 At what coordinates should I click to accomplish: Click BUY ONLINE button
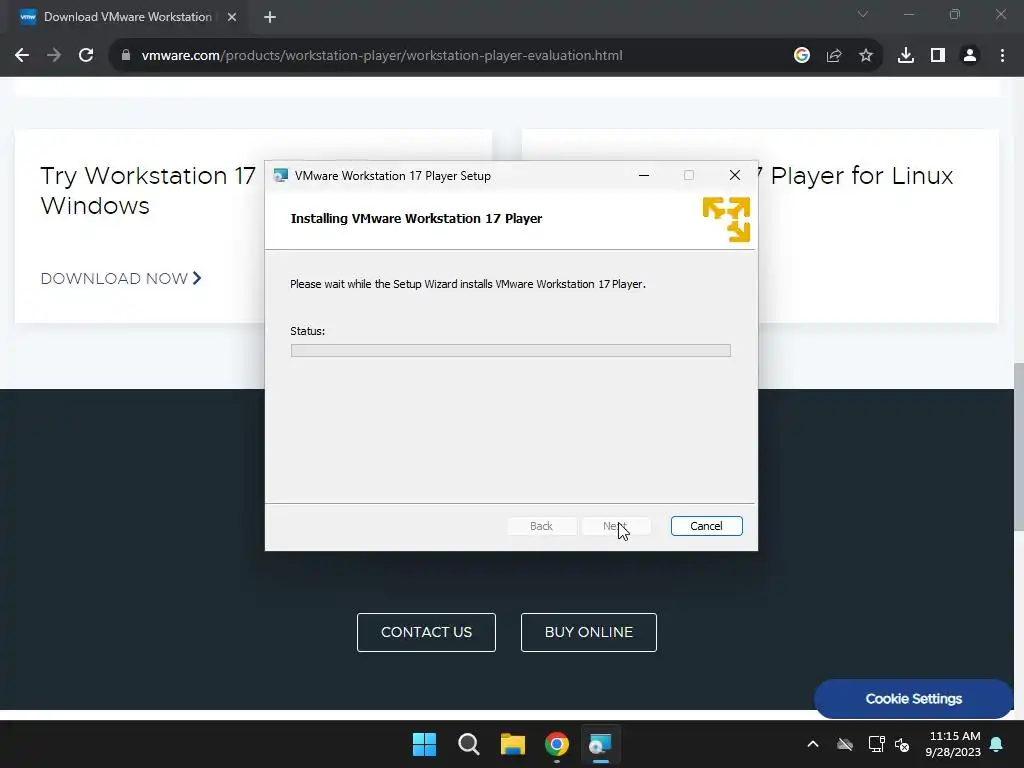click(588, 632)
